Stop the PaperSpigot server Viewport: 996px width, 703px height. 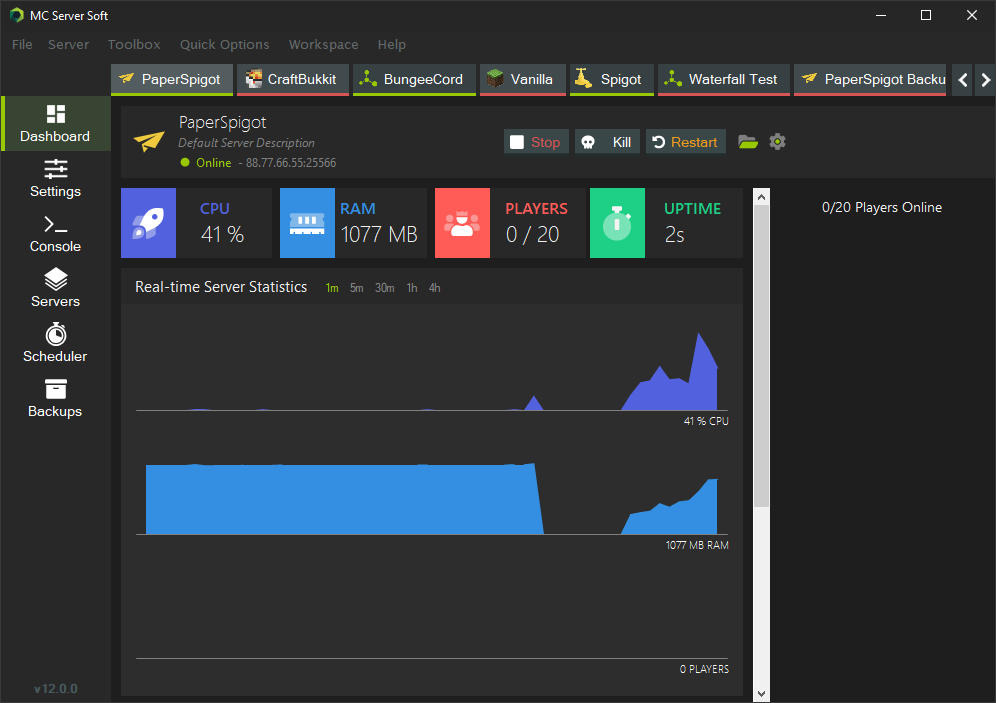click(536, 142)
